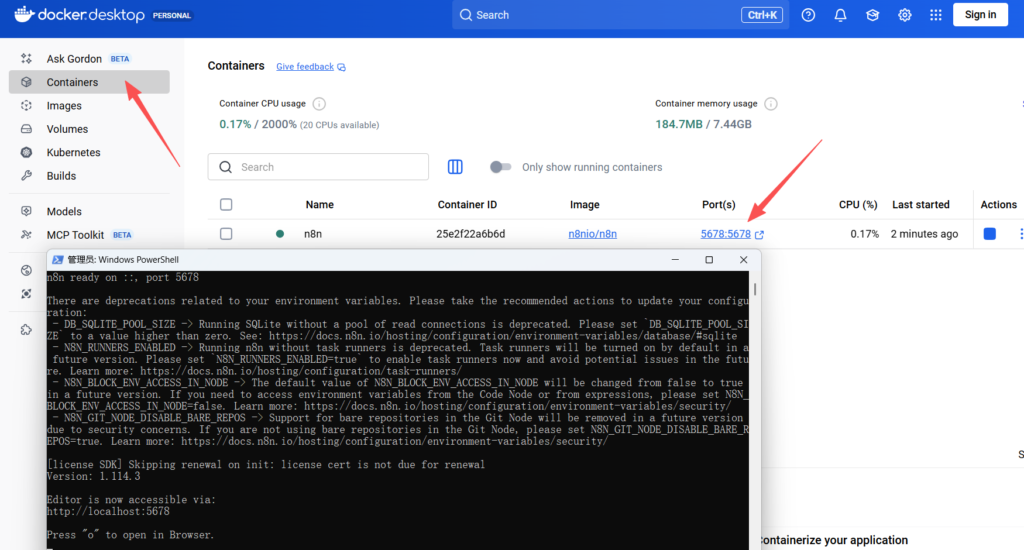1024x550 pixels.
Task: Tick the checkbox for the n8n container
Action: point(226,234)
